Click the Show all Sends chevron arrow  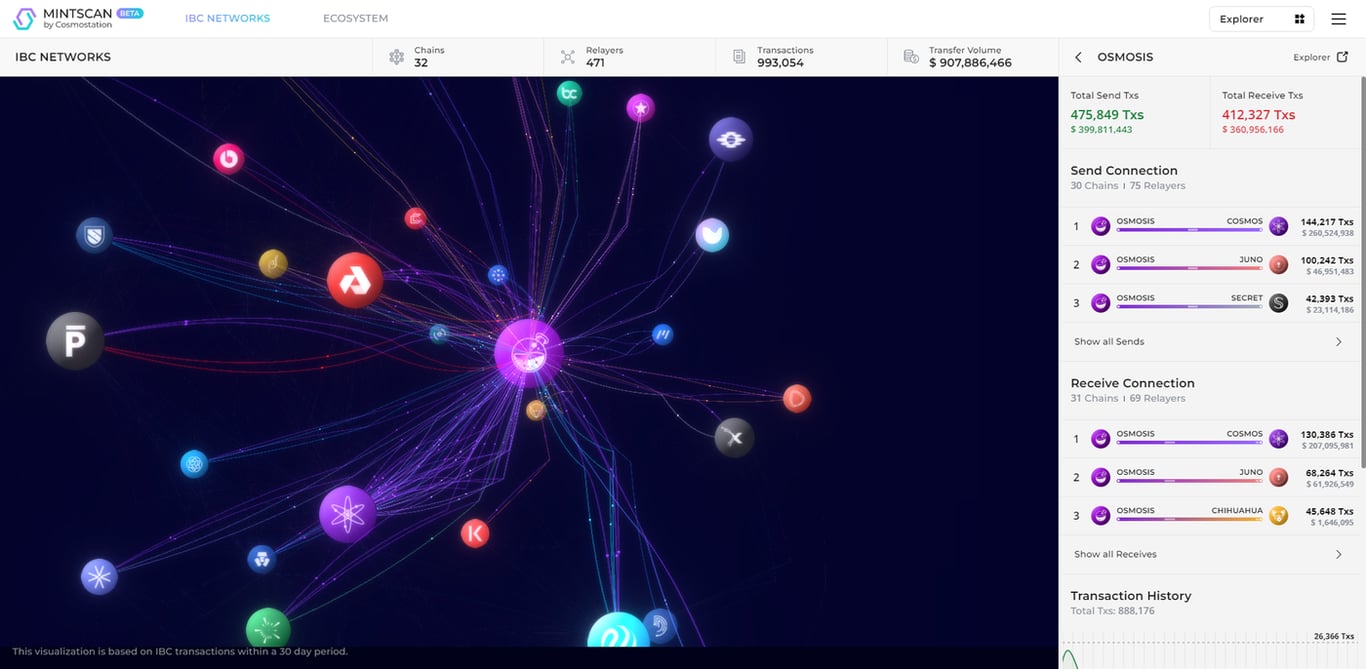tap(1339, 342)
